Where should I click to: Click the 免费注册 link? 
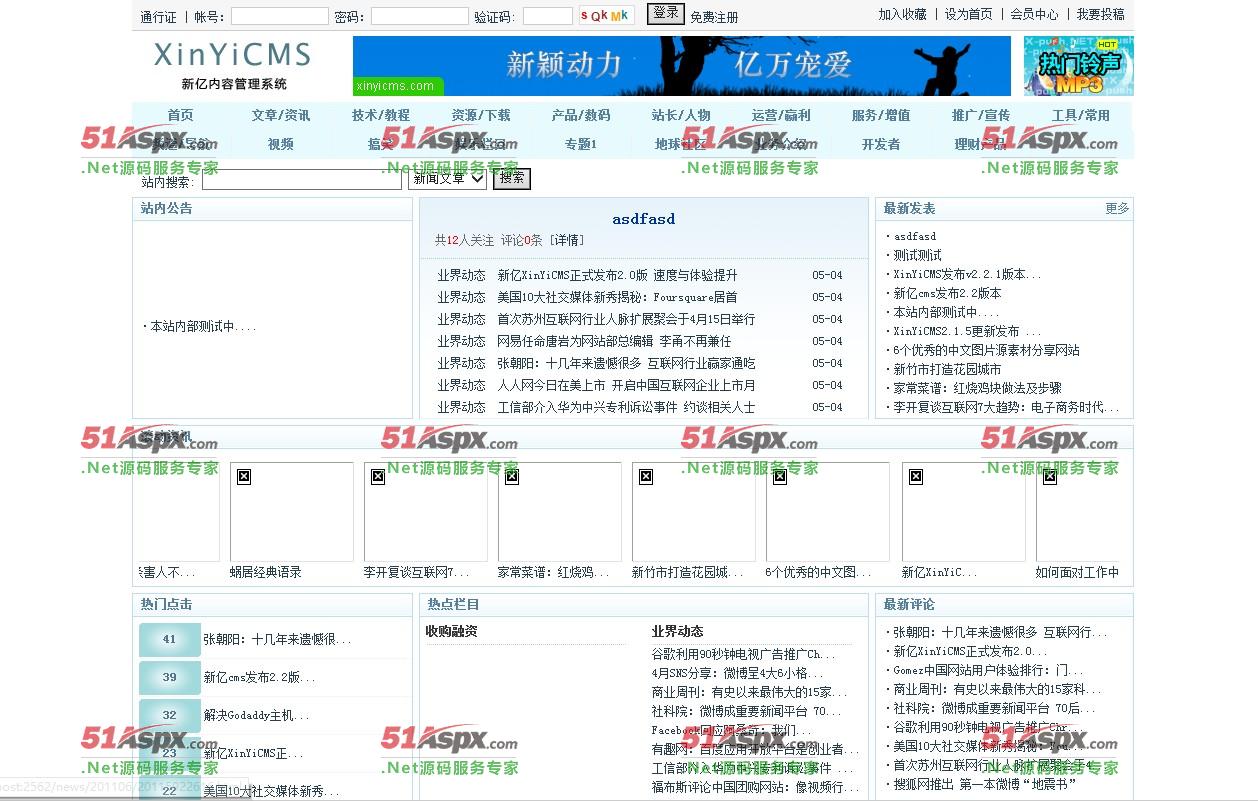pos(714,17)
